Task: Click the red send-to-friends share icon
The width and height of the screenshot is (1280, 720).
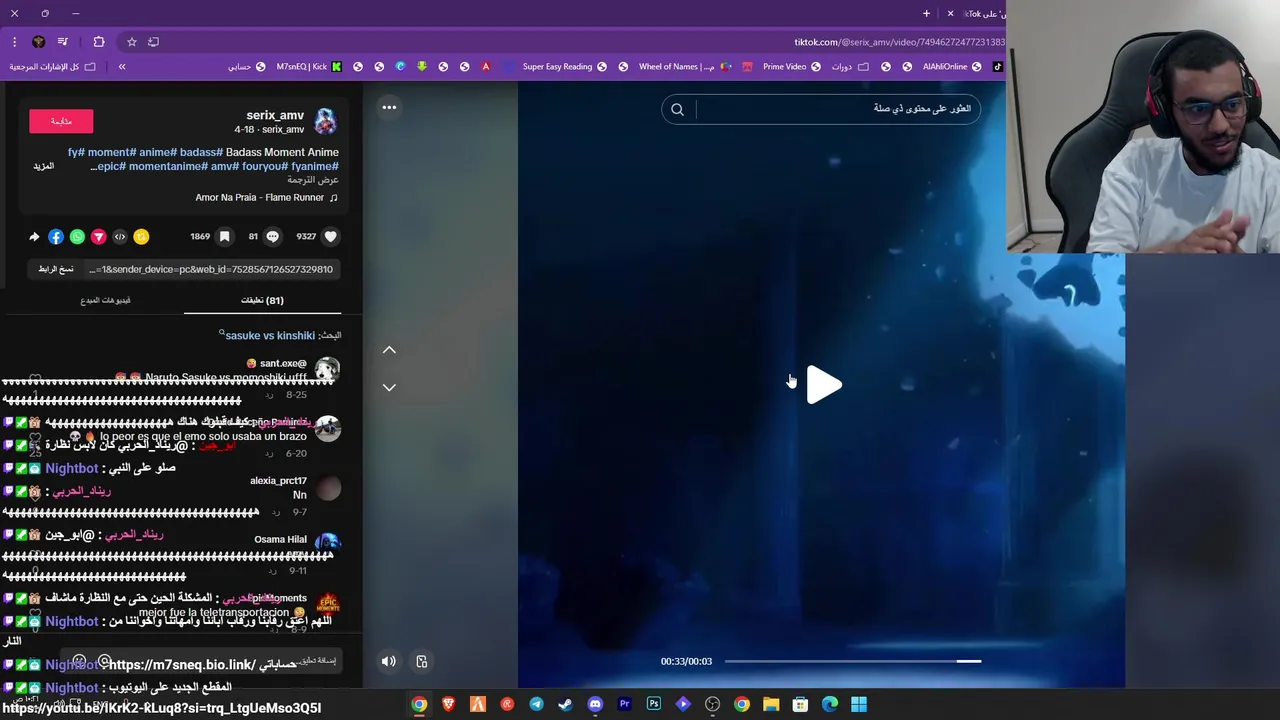Action: pyautogui.click(x=98, y=237)
